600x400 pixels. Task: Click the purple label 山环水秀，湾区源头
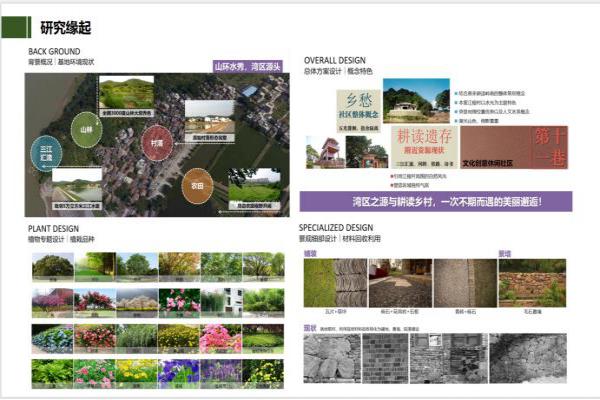(x=248, y=67)
